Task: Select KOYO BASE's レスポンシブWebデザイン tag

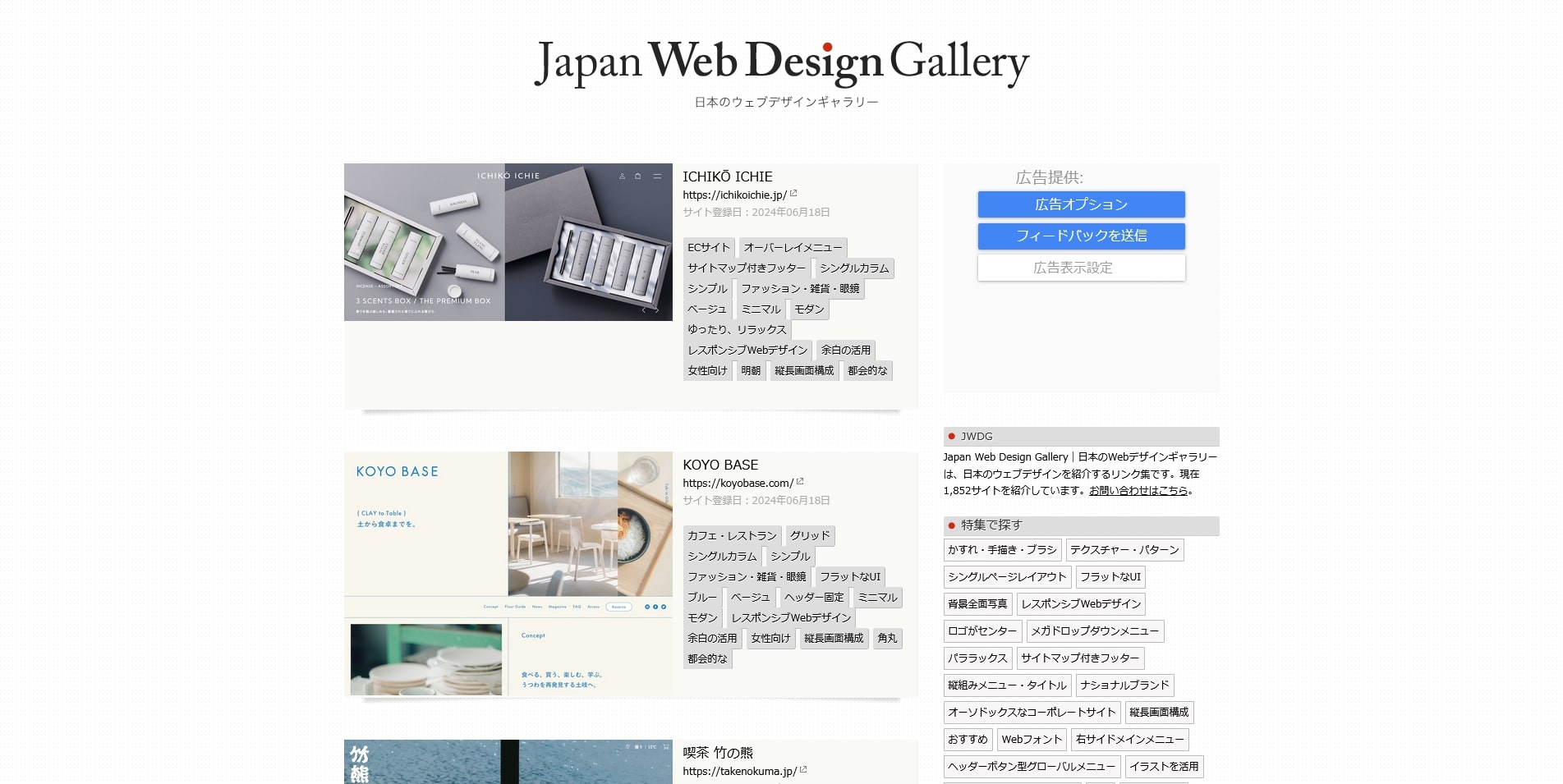Action: [791, 617]
